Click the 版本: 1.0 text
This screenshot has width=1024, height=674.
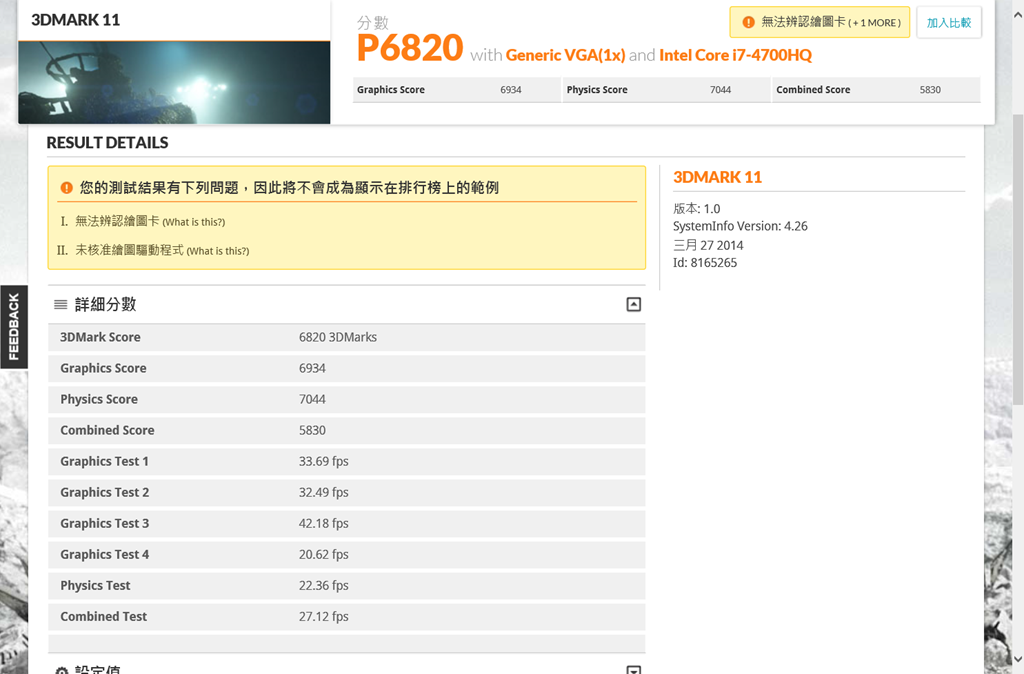[696, 209]
